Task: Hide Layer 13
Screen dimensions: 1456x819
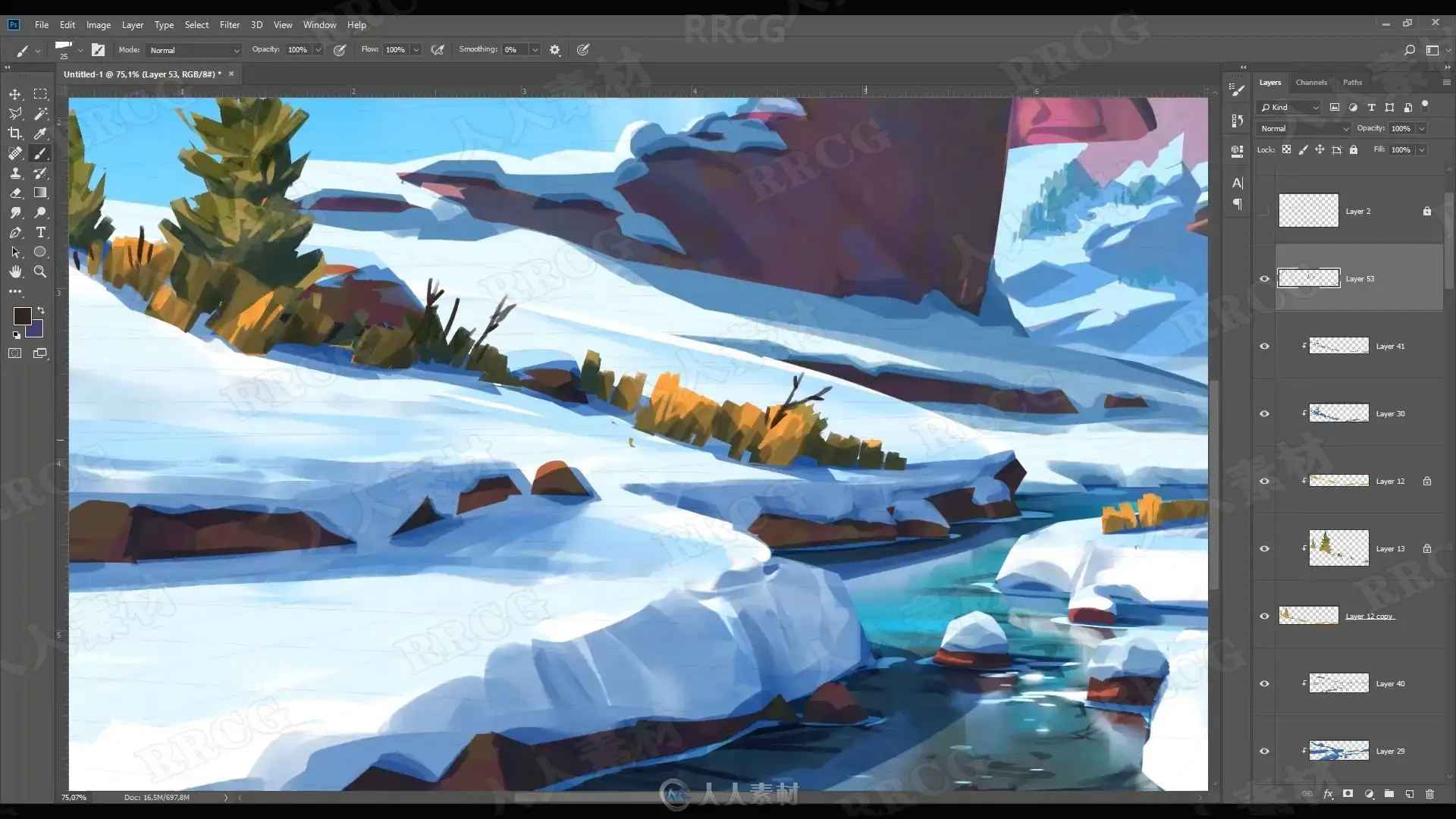Action: pos(1264,548)
